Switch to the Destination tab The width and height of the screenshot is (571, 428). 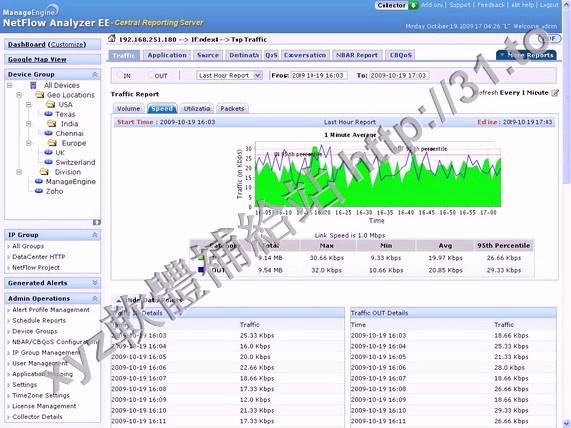244,55
